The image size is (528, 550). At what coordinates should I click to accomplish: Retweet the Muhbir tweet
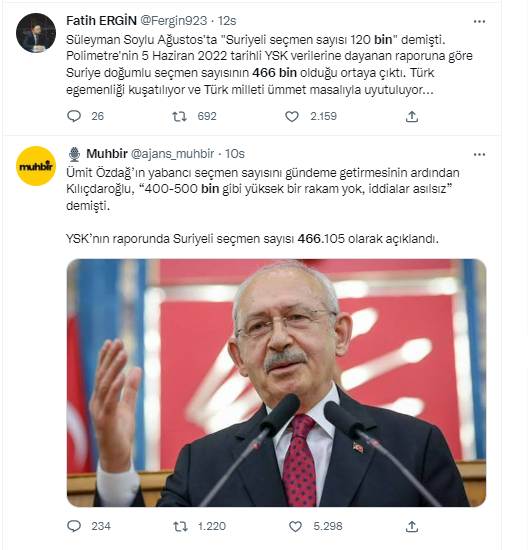(180, 526)
